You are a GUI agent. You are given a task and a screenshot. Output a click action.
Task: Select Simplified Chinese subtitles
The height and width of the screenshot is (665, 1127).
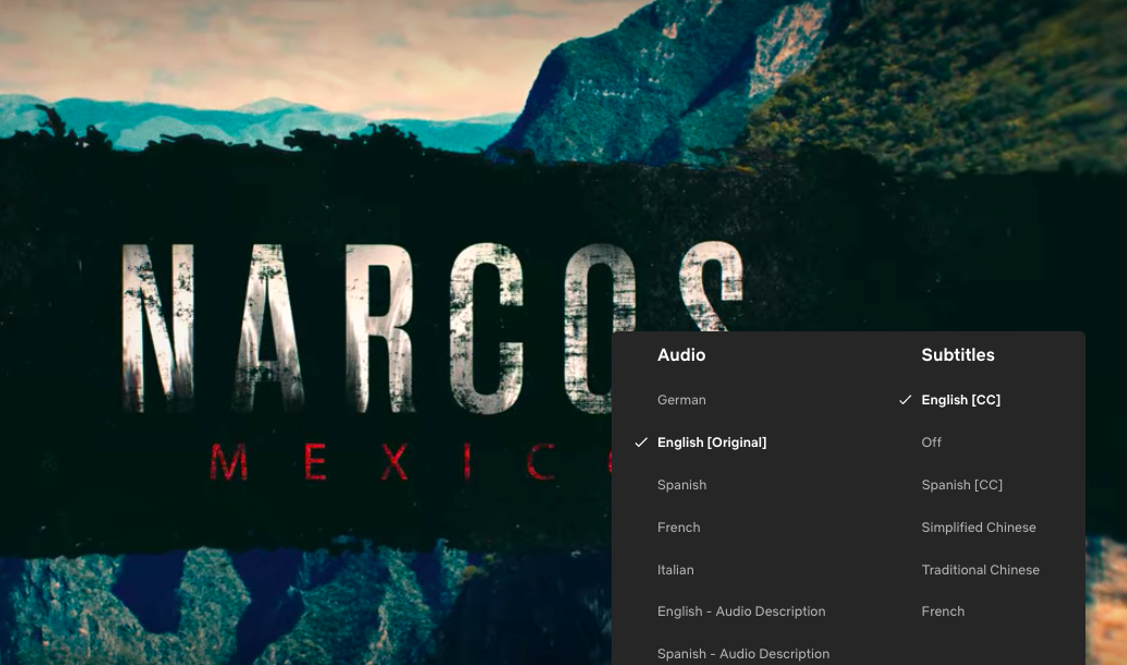click(978, 527)
